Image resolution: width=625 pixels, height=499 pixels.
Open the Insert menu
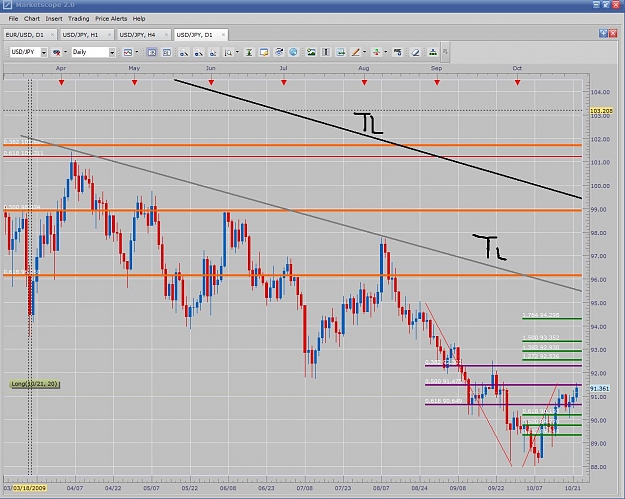(54, 19)
